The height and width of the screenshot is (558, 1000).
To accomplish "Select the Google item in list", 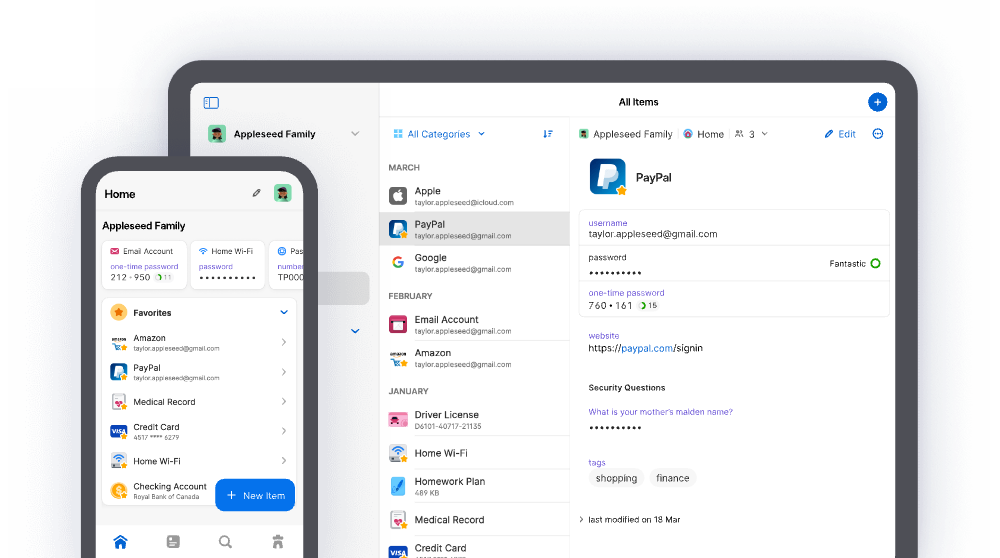I will [x=474, y=262].
